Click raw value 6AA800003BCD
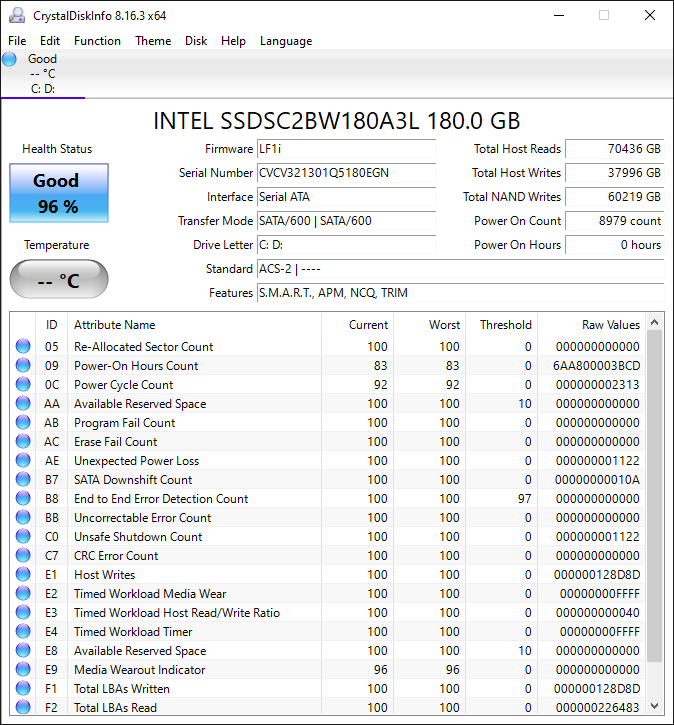The image size is (674, 725). (596, 366)
